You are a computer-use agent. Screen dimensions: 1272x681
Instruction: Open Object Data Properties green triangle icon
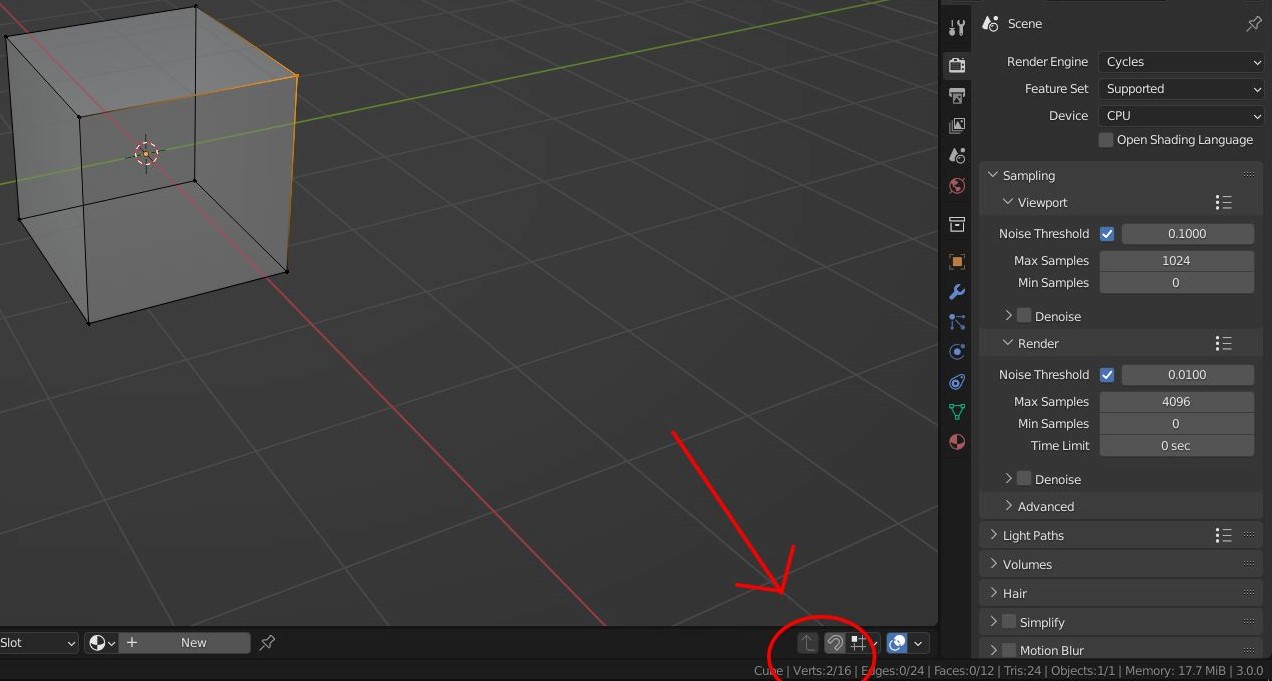click(x=957, y=411)
